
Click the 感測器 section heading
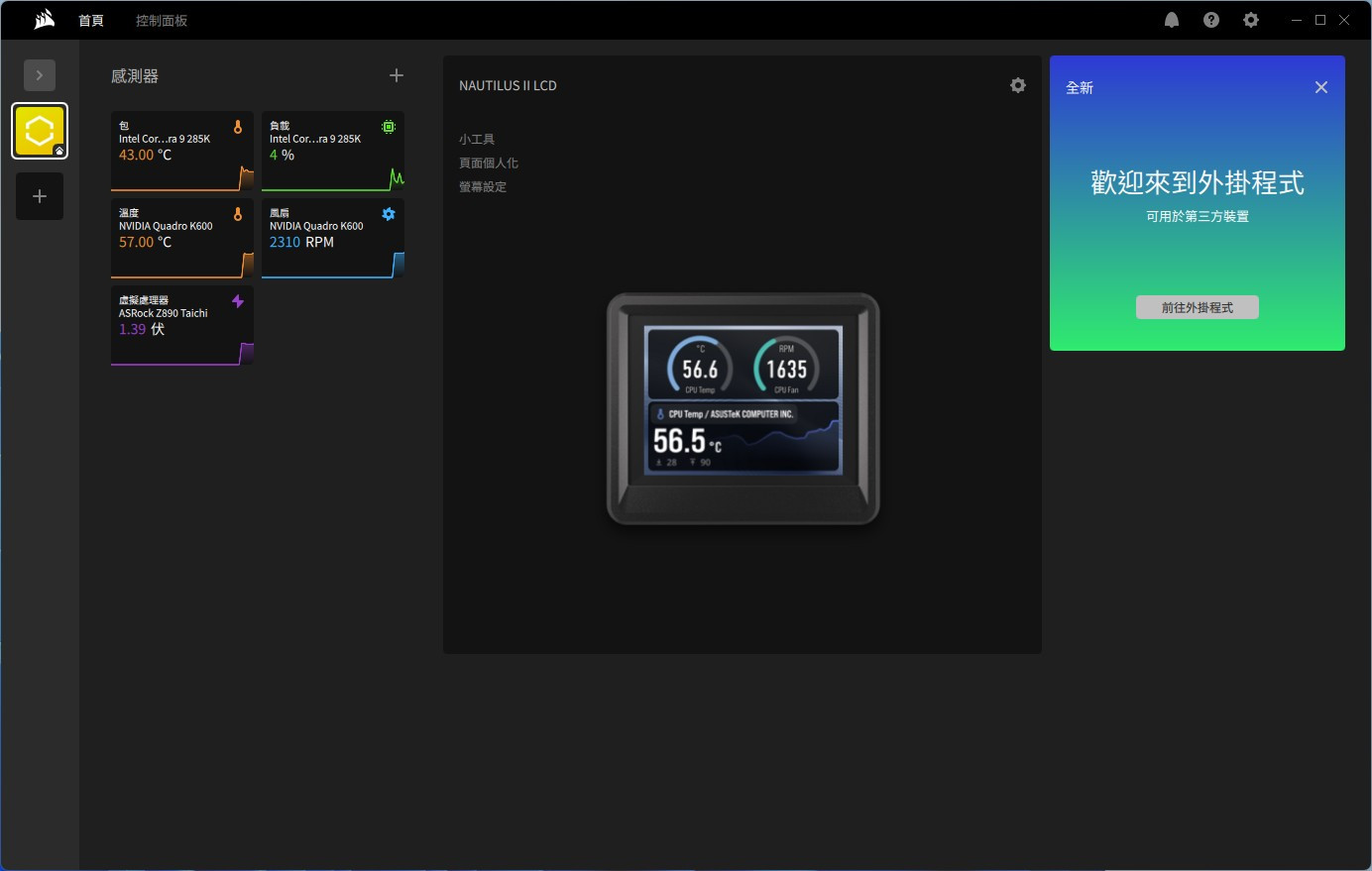[x=135, y=76]
